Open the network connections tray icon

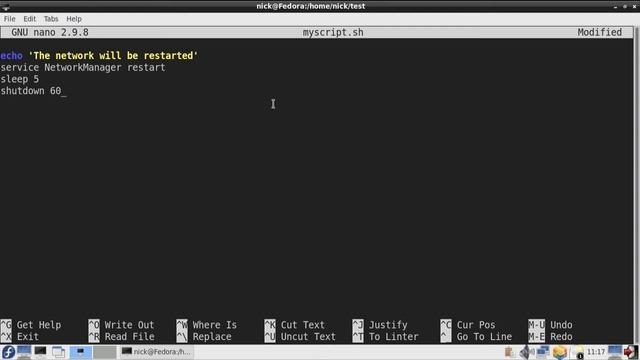point(543,352)
